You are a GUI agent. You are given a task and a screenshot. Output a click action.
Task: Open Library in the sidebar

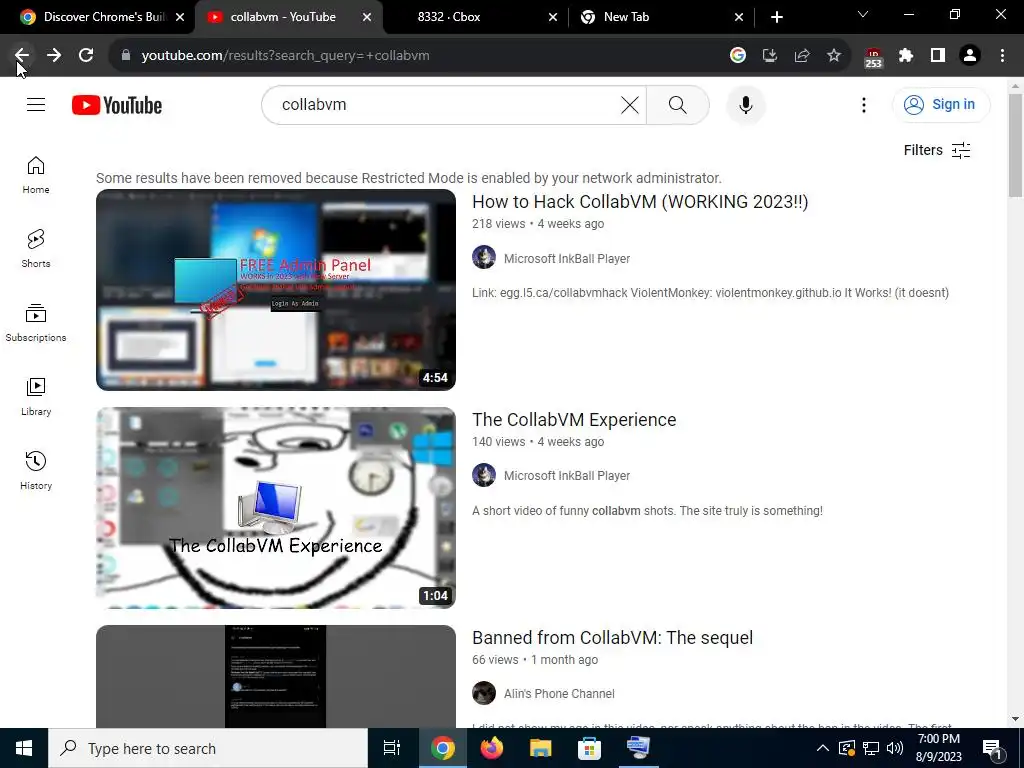point(36,396)
